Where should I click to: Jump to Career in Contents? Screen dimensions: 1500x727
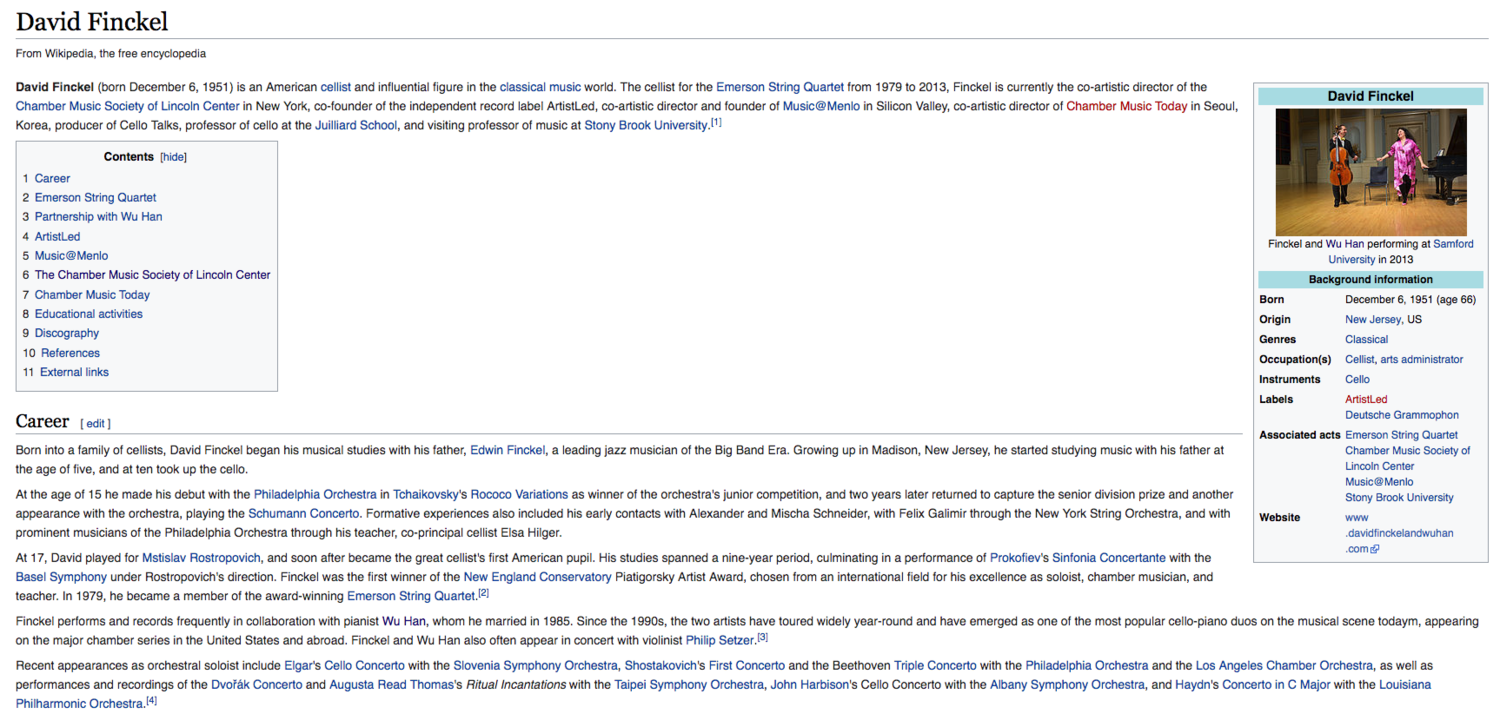pyautogui.click(x=52, y=178)
